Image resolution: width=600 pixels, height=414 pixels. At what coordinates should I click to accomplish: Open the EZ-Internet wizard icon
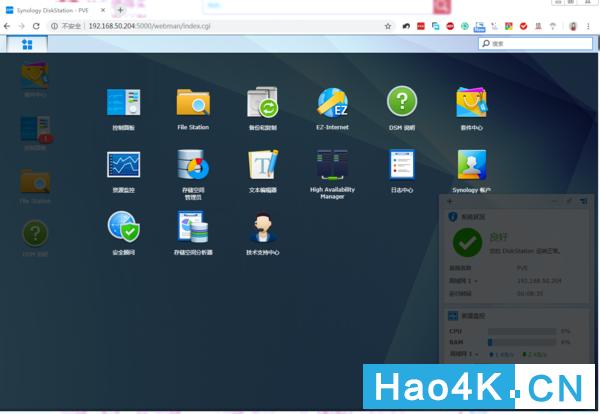pos(332,103)
